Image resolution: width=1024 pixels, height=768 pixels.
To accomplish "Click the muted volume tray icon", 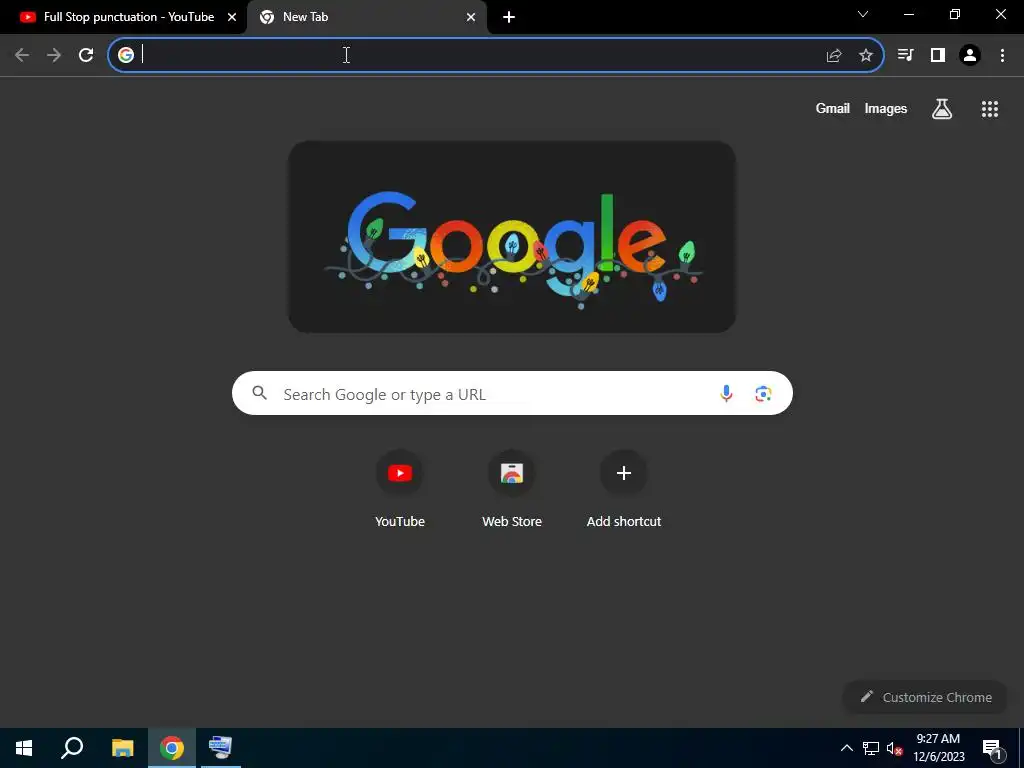I will click(x=894, y=748).
